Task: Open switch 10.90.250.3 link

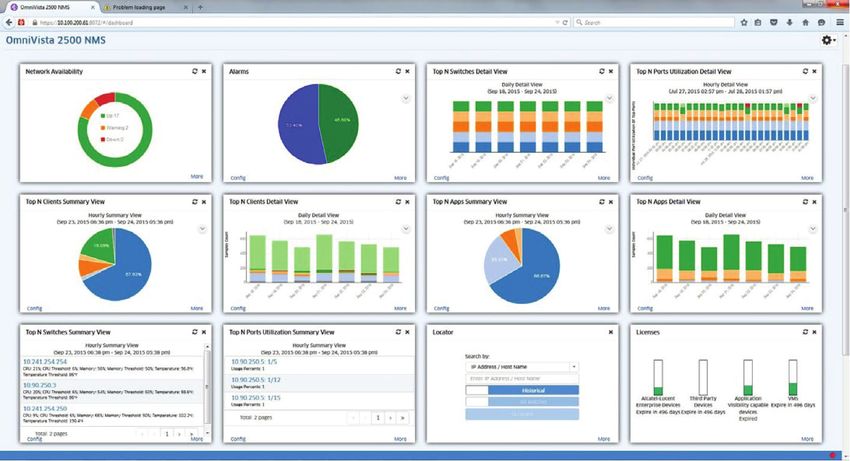Action: (40, 385)
